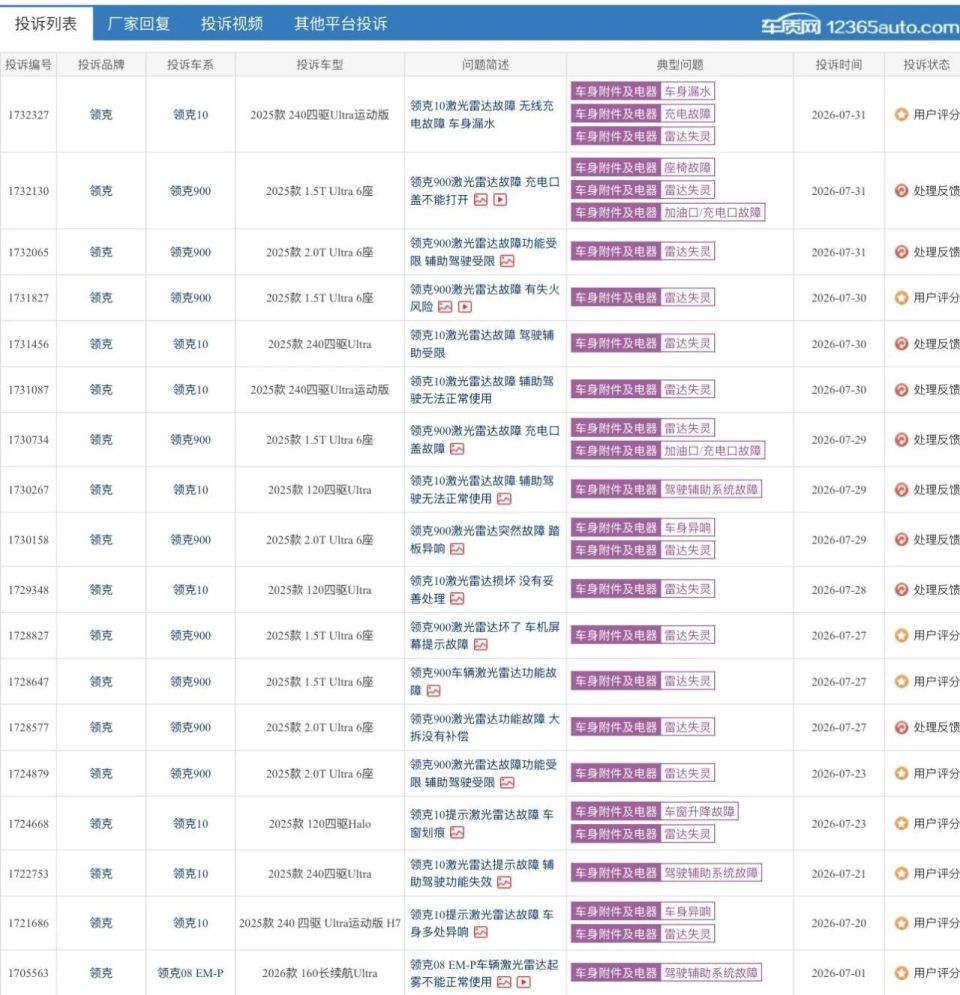Click the 雷达失灵 tag in row 1728647
The width and height of the screenshot is (960, 995).
[x=687, y=681]
